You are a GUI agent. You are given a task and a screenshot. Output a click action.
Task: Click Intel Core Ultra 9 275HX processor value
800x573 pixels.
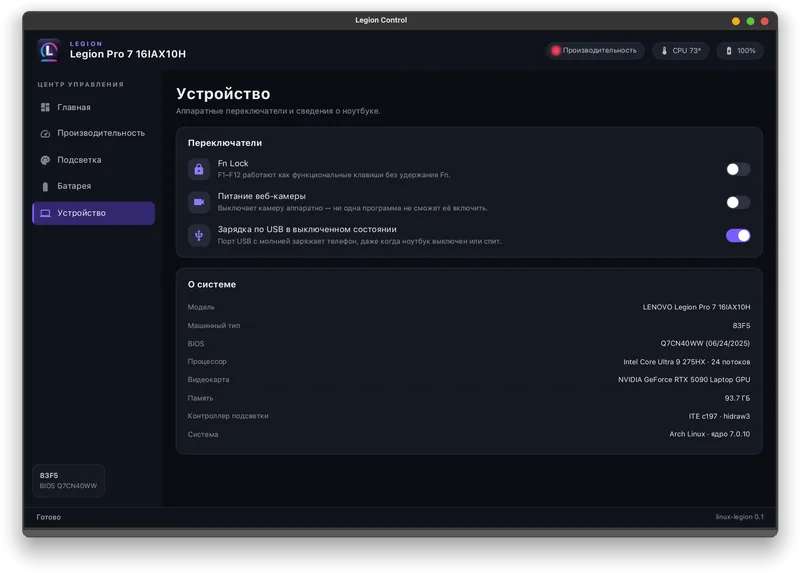687,362
